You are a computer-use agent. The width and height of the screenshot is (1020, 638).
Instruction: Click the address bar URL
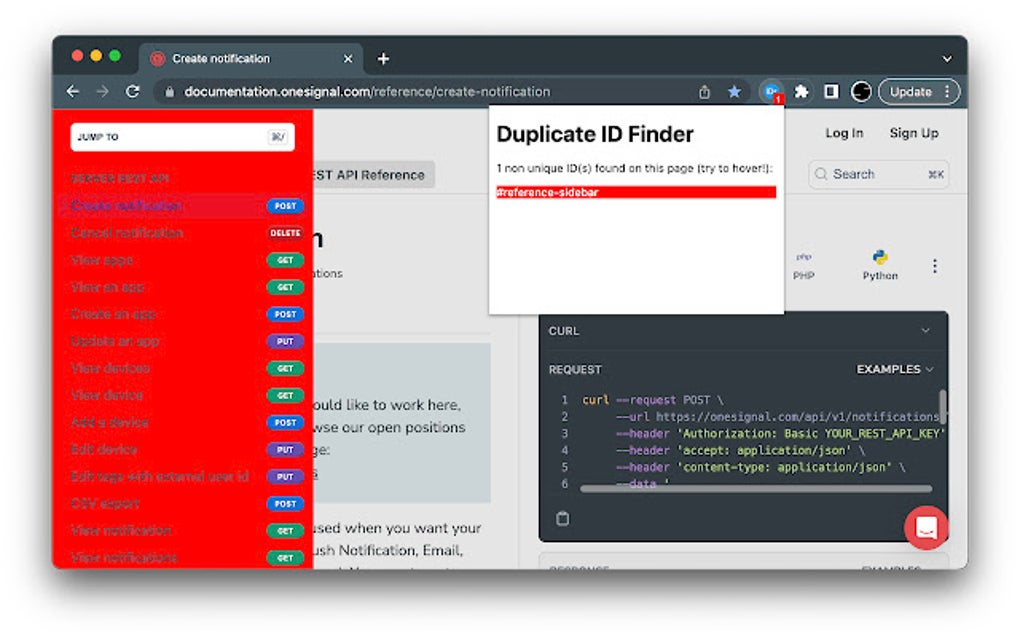367,92
